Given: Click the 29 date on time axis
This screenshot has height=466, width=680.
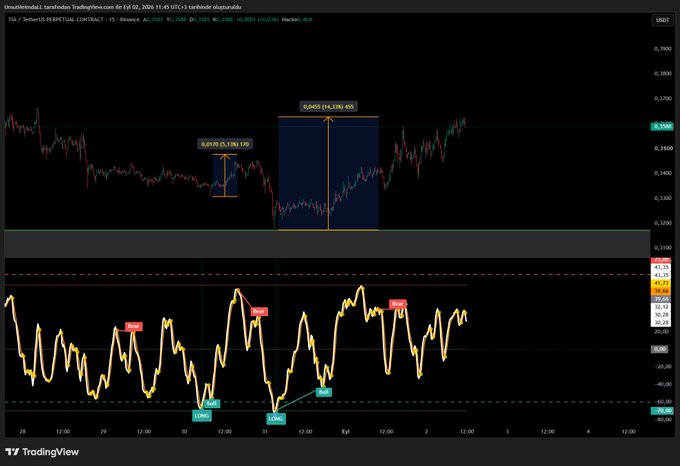Looking at the screenshot, I should [x=103, y=432].
